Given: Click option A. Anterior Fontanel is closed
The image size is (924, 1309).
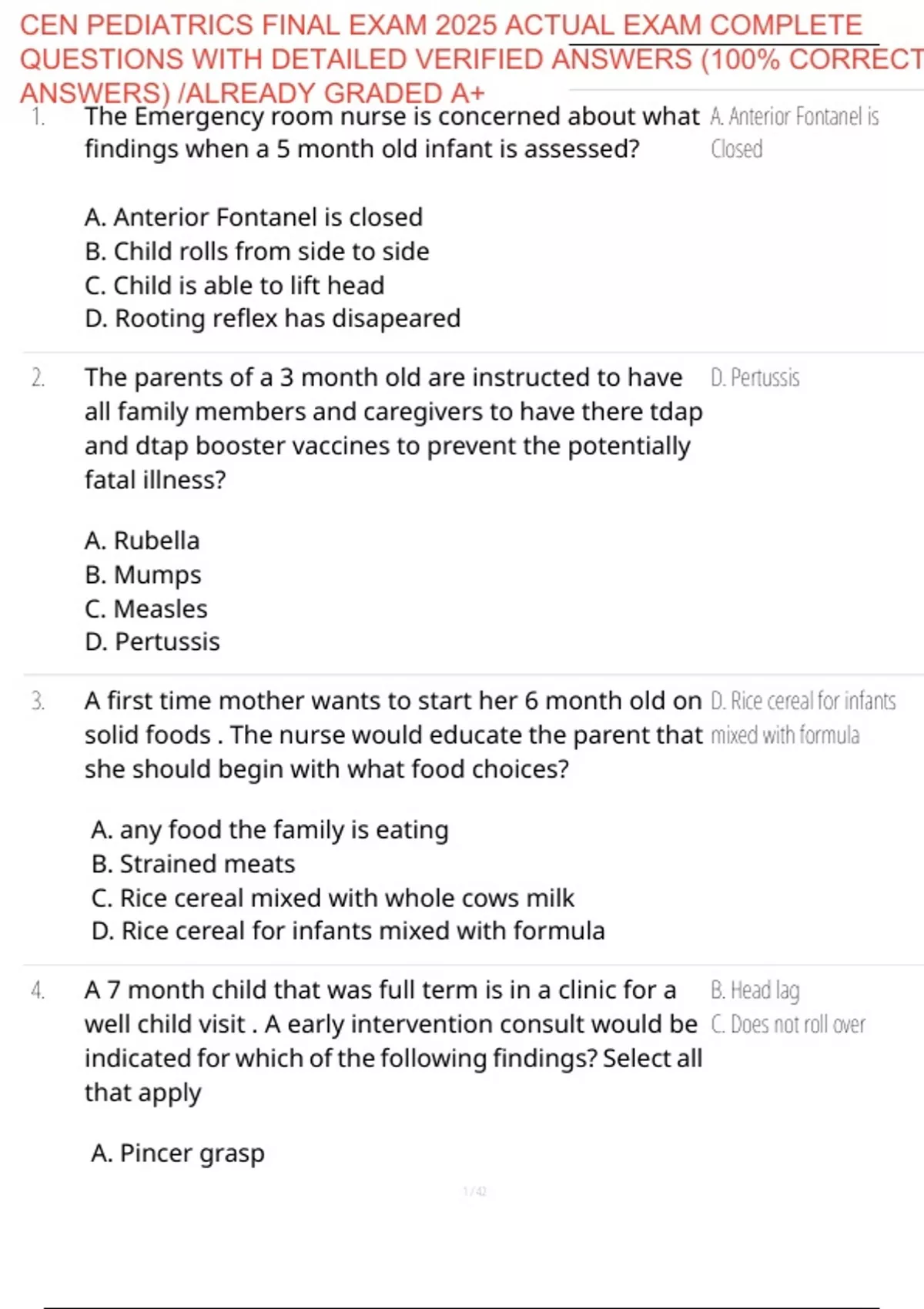Looking at the screenshot, I should click(253, 217).
